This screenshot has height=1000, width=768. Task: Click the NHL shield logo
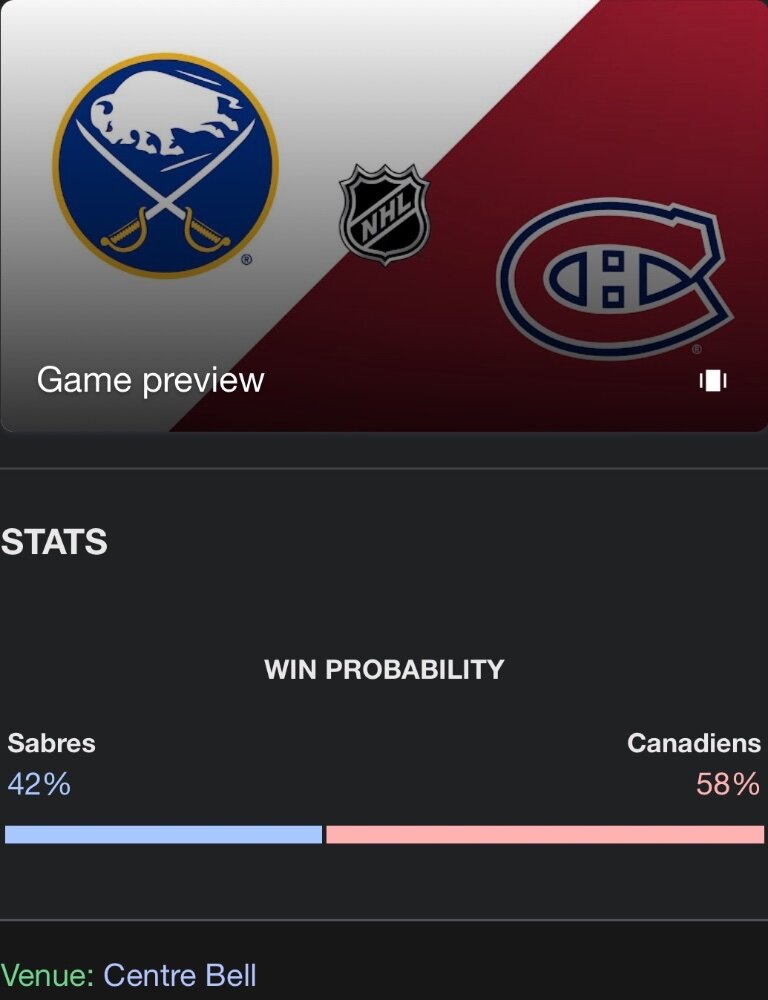coord(384,214)
